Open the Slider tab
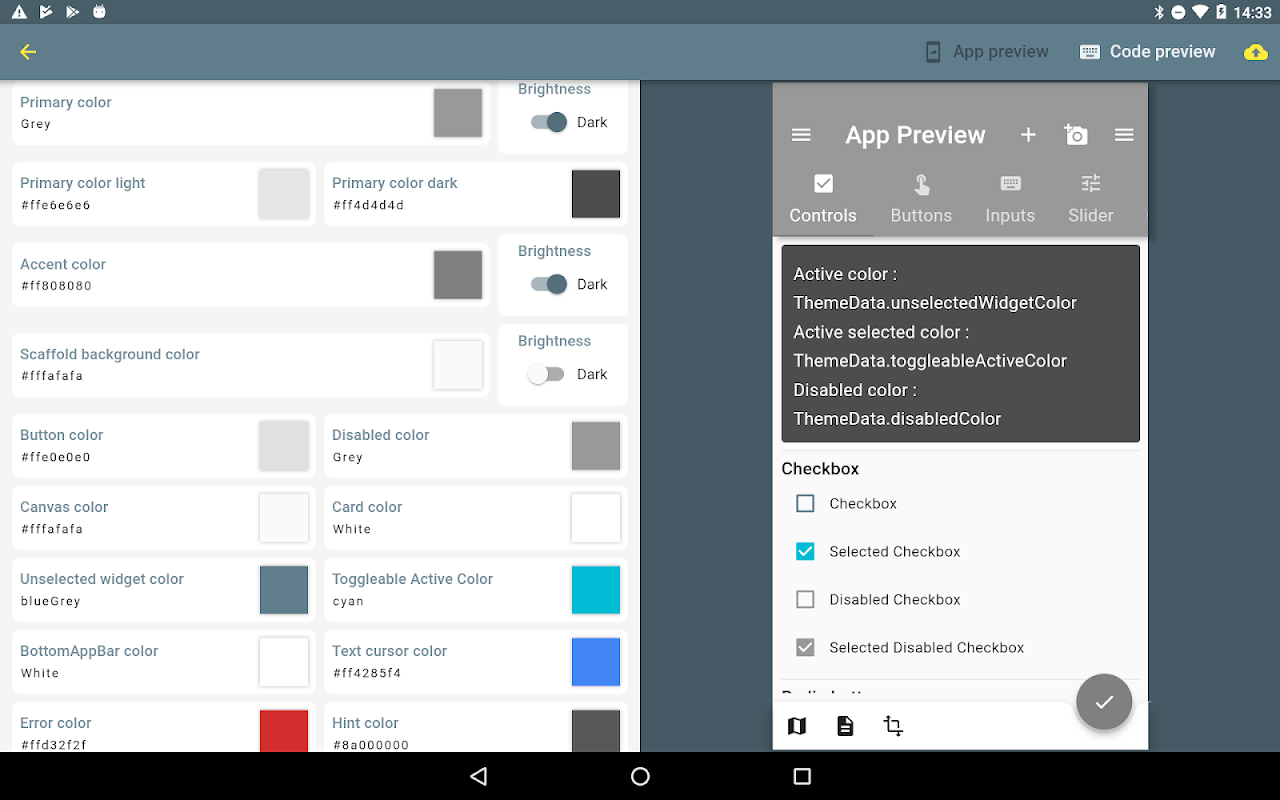 1090,198
